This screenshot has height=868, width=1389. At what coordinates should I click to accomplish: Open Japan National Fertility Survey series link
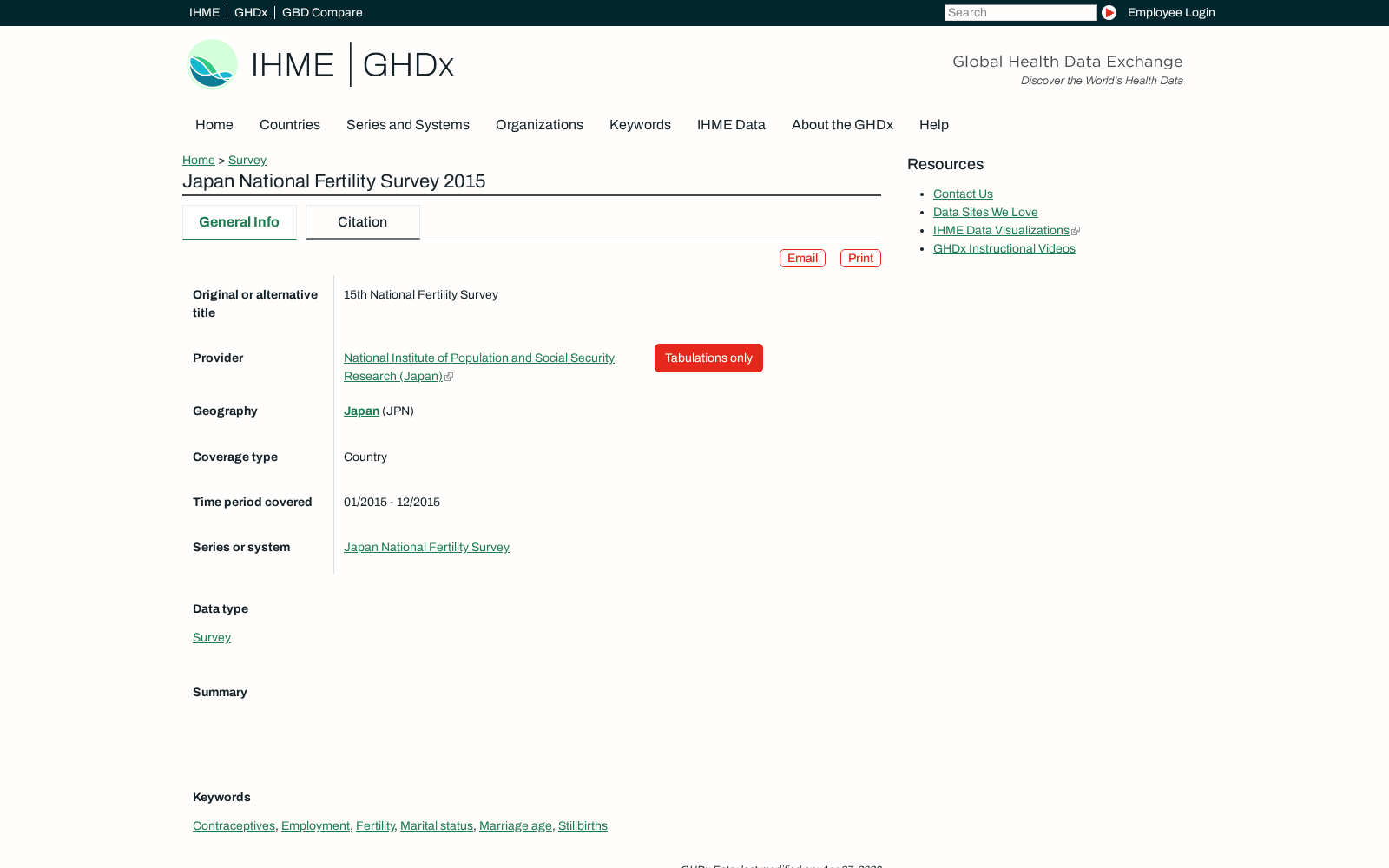pos(426,548)
